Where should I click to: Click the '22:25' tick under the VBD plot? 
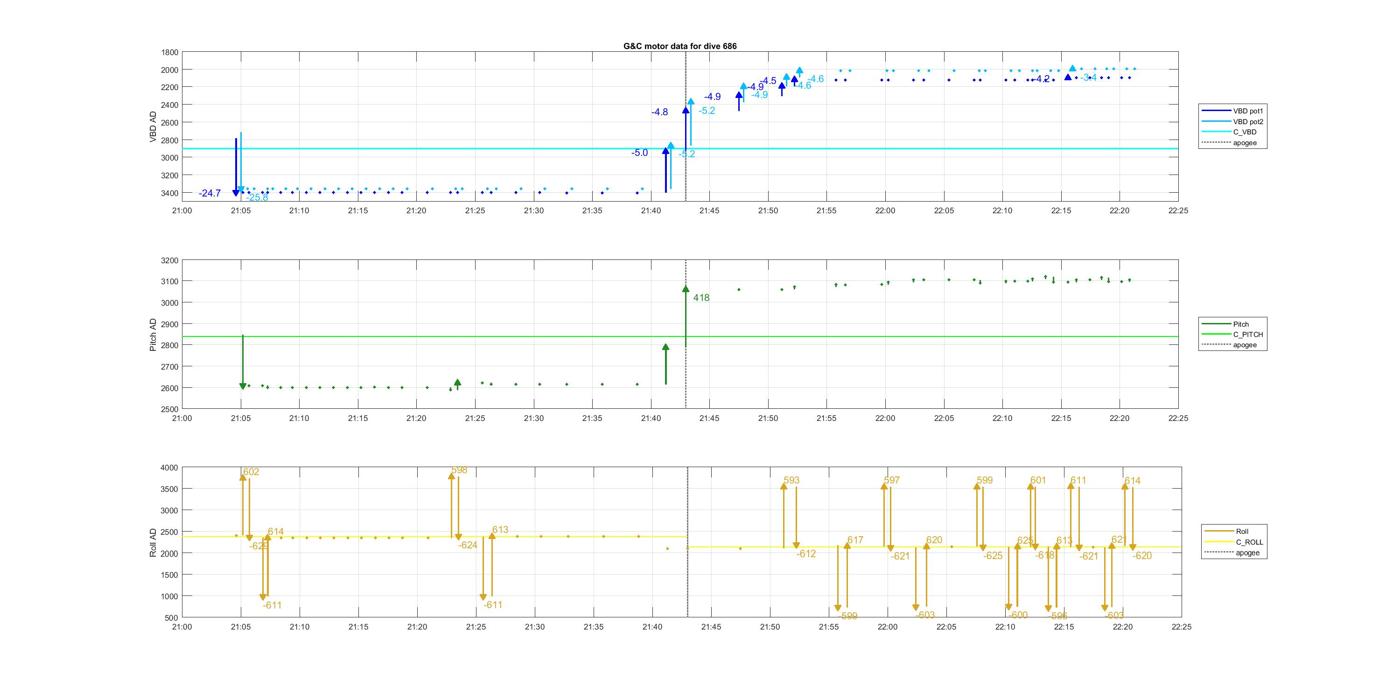(x=1178, y=211)
